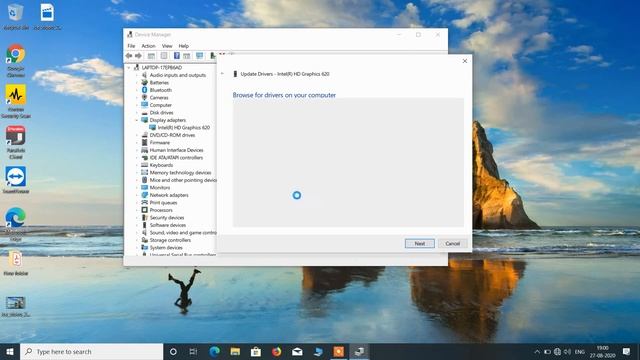640x360 pixels.
Task: Click the Cancel button
Action: point(452,243)
